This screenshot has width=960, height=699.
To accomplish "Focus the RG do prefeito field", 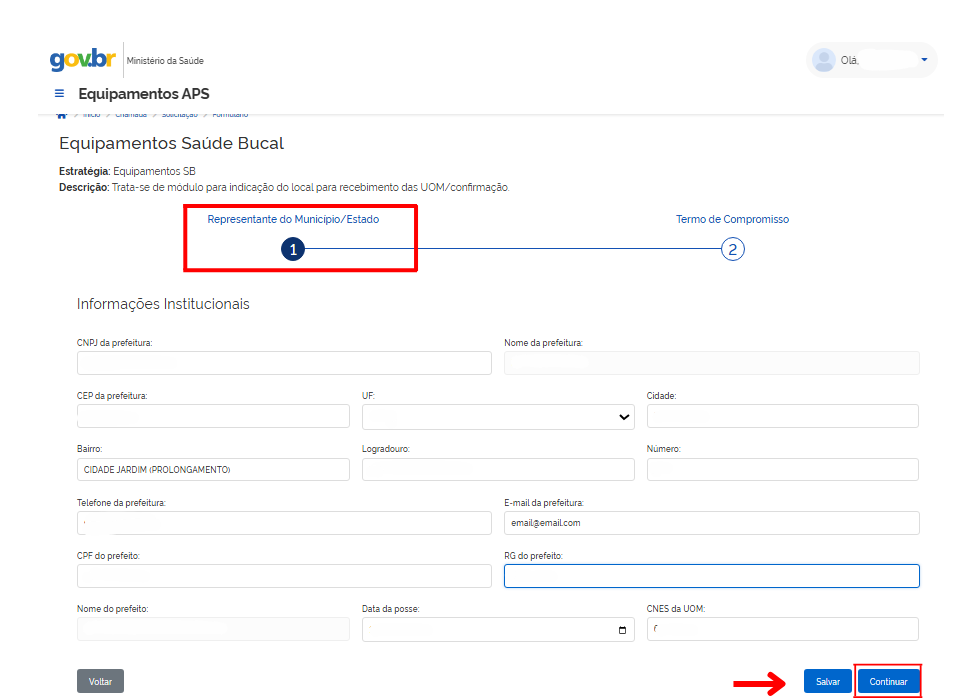I will (711, 576).
